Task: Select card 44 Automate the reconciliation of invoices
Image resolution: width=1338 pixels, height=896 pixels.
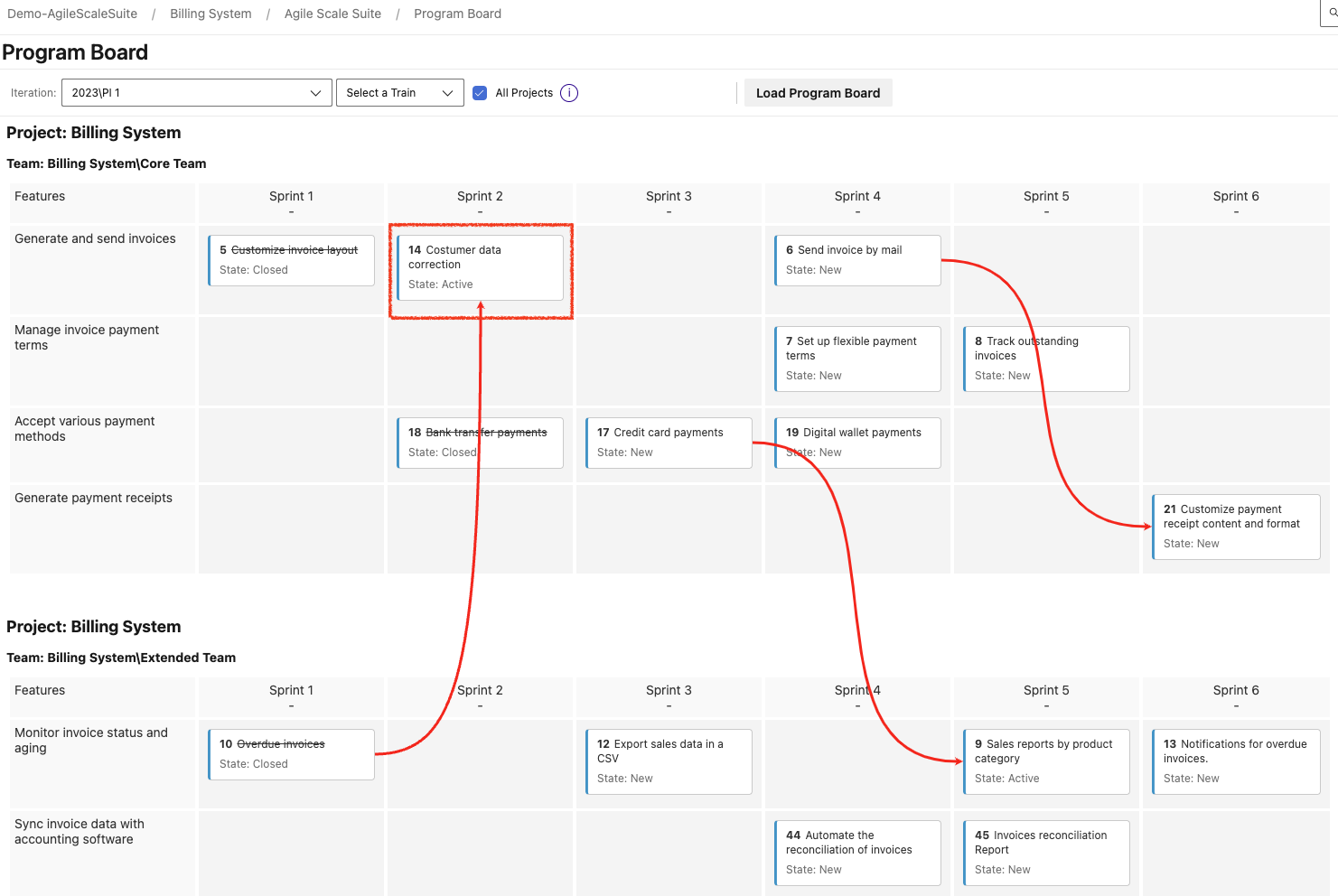Action: click(x=856, y=853)
